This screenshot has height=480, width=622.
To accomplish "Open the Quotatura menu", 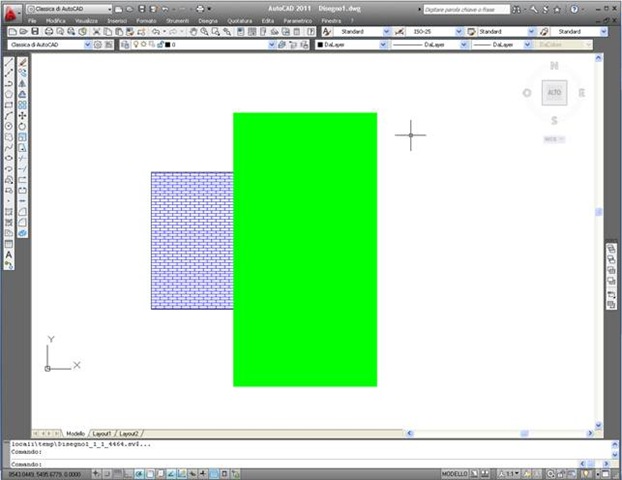I will click(240, 21).
